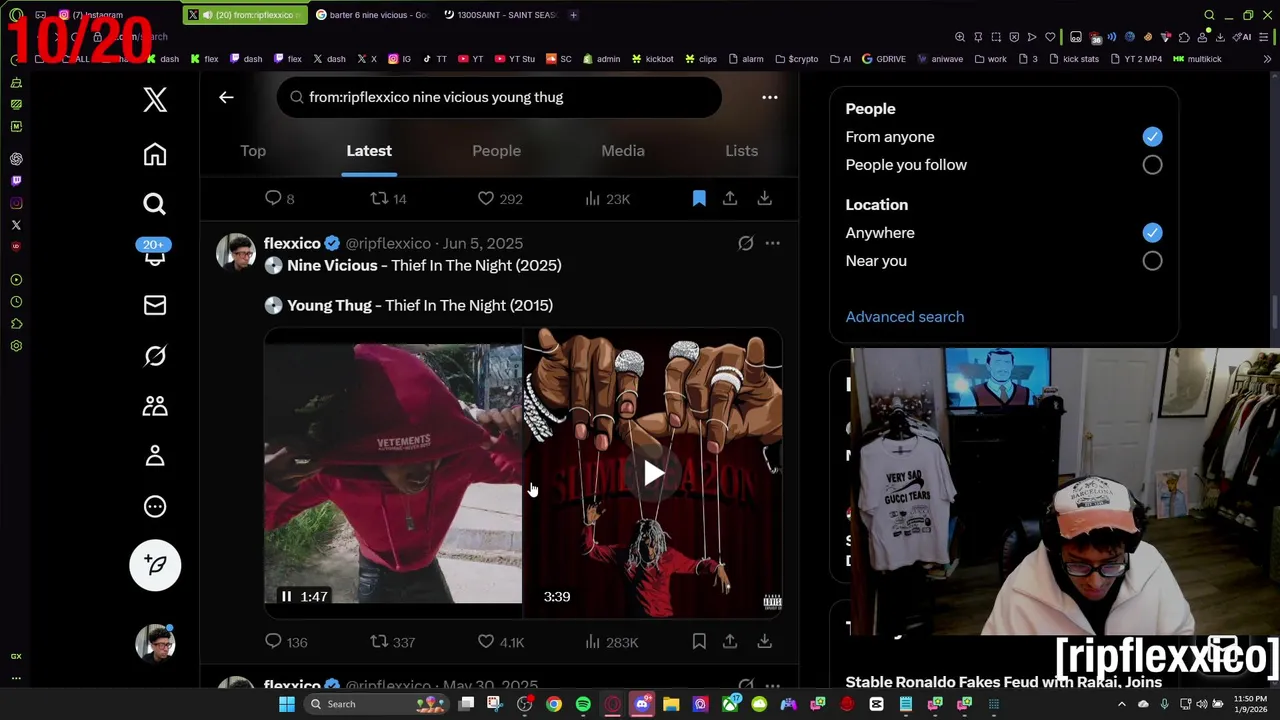Go to Home in X sidebar

(155, 154)
